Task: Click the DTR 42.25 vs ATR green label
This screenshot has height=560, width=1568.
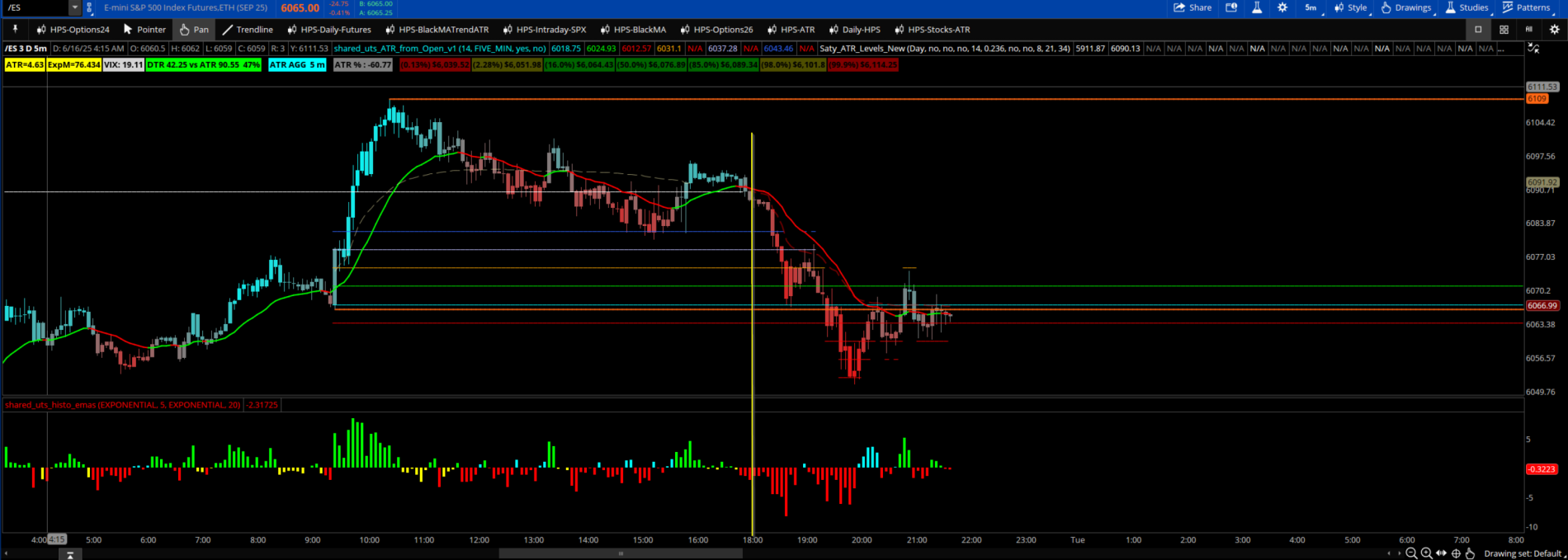Action: click(x=203, y=64)
